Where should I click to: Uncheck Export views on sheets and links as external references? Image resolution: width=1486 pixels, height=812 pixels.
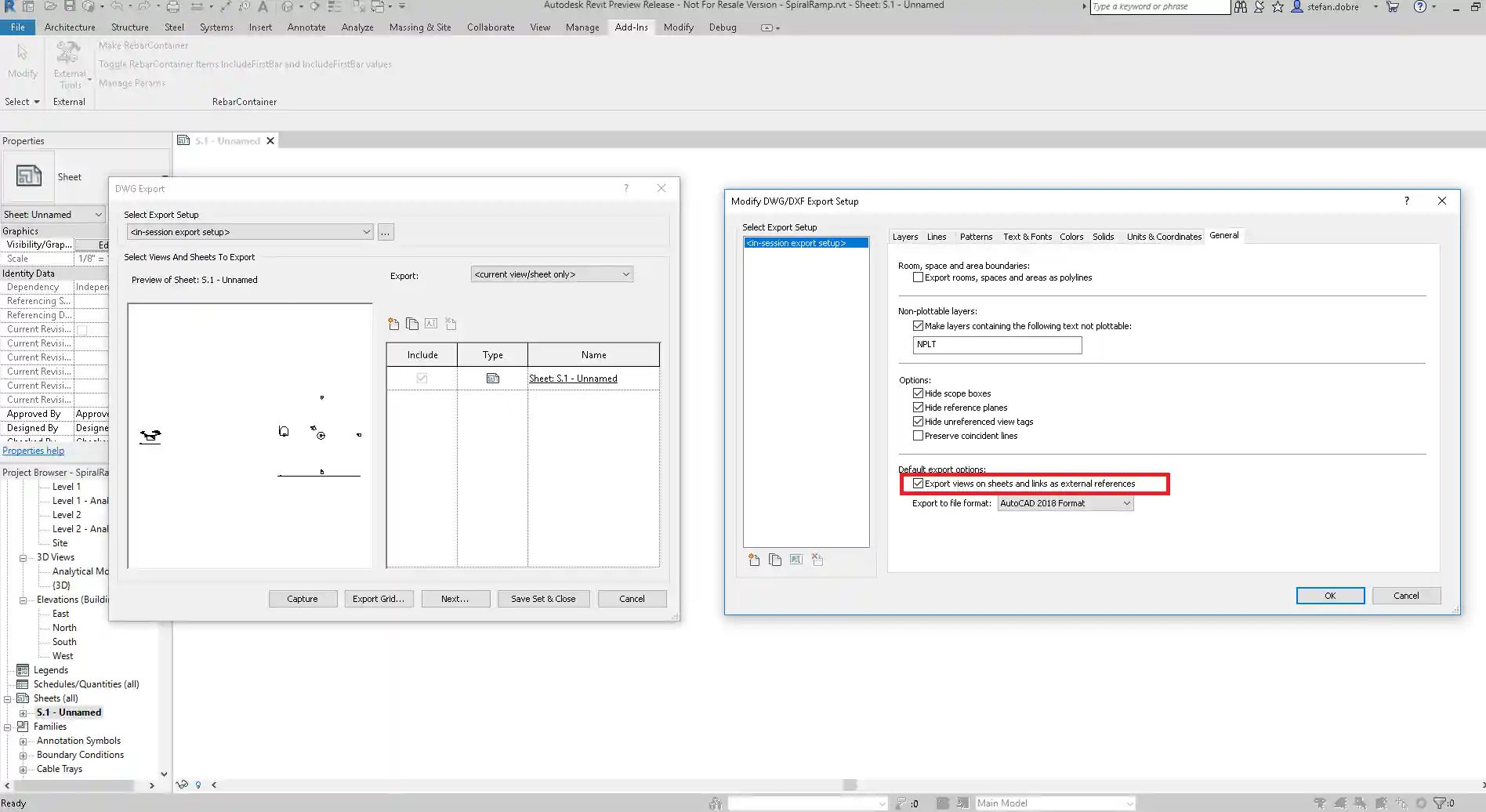coord(919,483)
